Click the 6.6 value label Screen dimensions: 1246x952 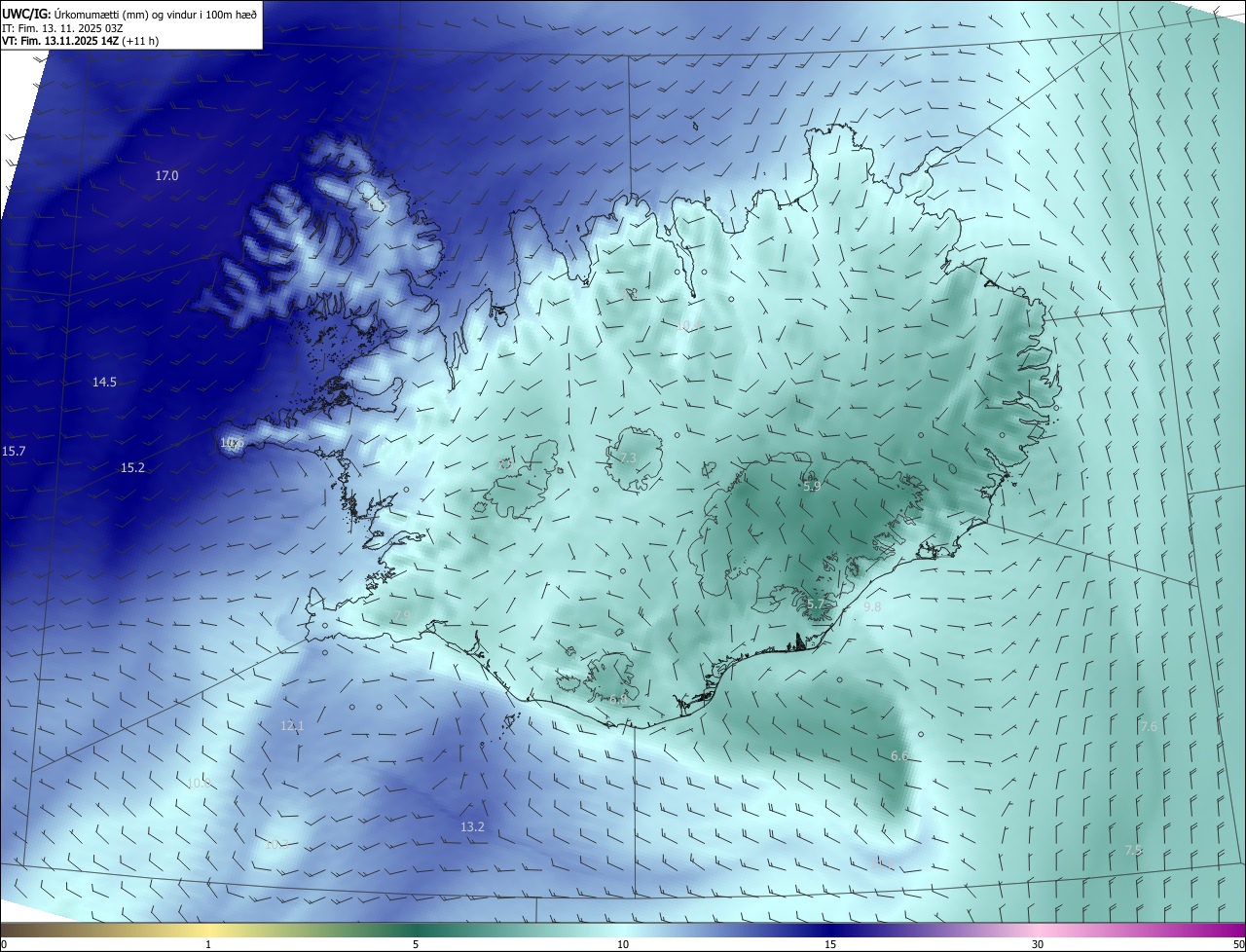tap(899, 756)
